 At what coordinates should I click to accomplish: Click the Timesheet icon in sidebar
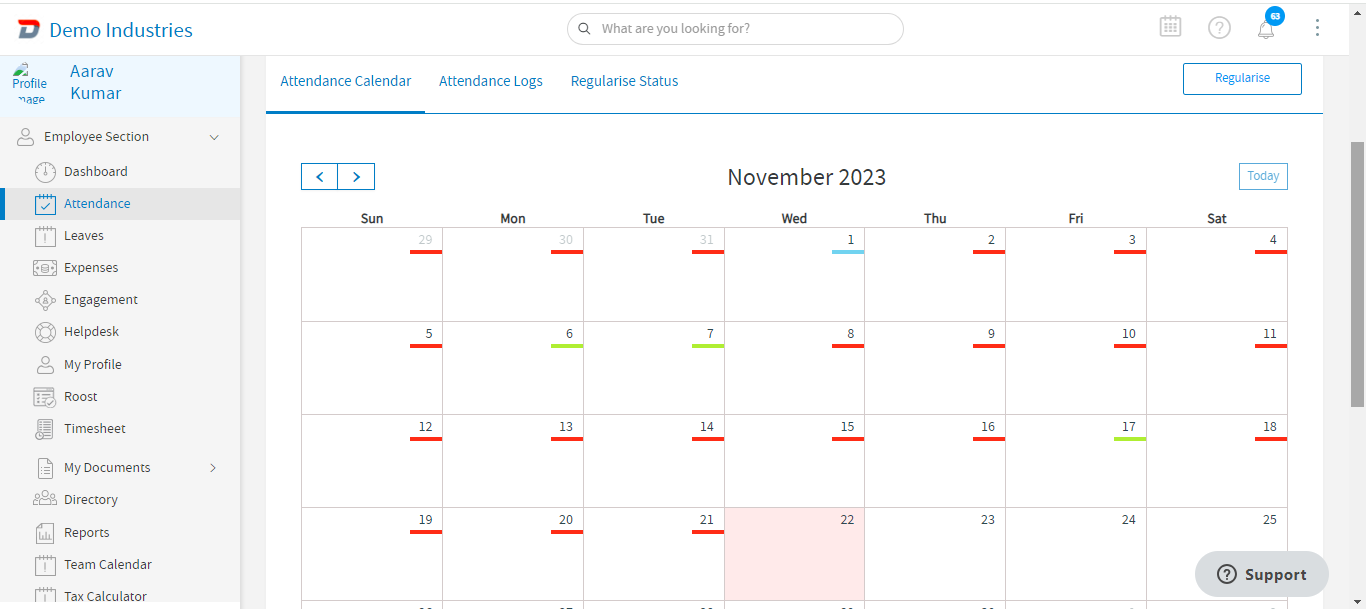(45, 429)
